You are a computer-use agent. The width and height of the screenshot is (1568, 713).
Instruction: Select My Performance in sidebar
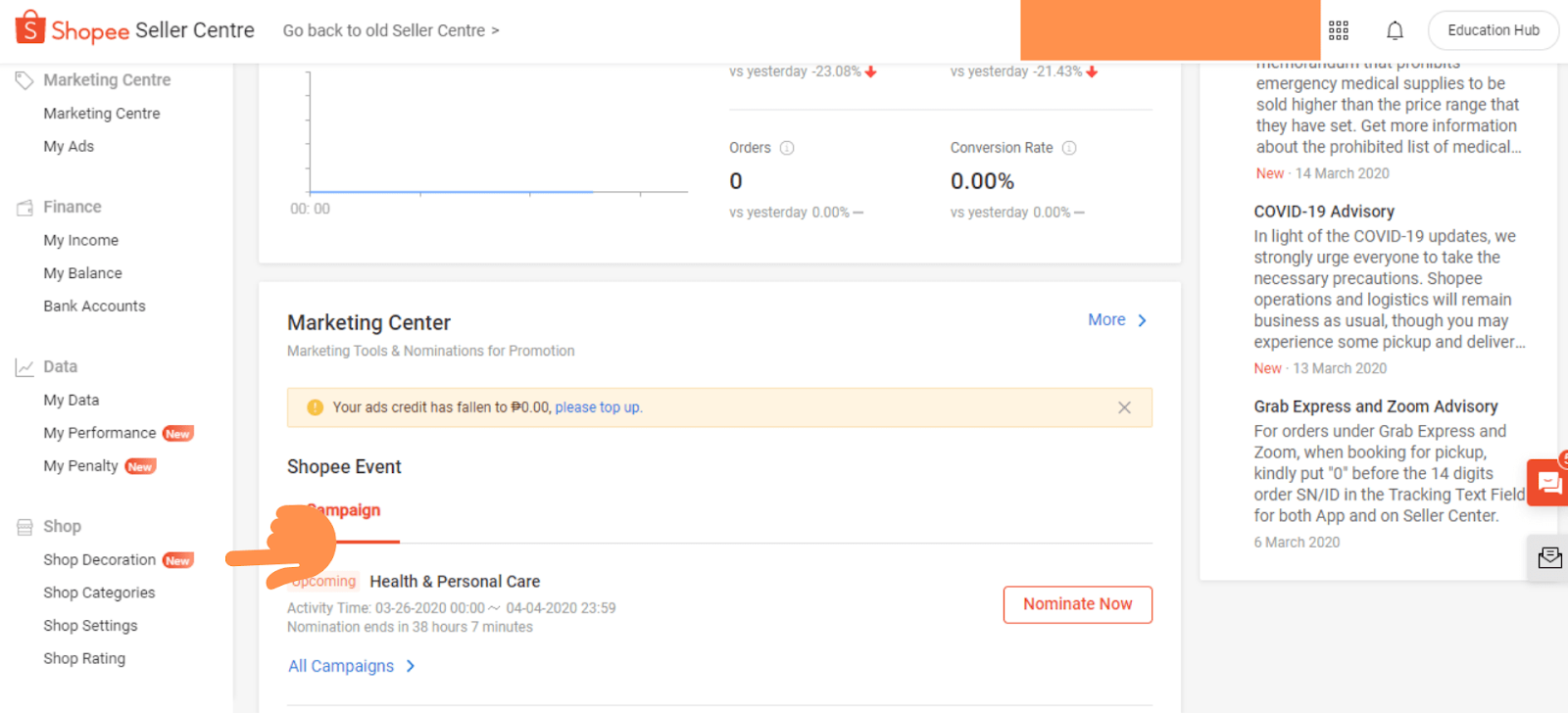click(100, 432)
